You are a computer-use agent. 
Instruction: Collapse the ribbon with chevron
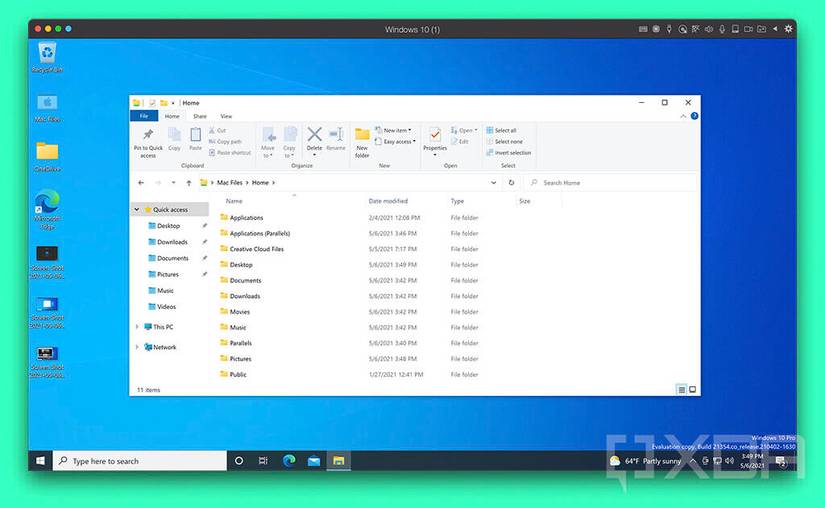point(683,116)
